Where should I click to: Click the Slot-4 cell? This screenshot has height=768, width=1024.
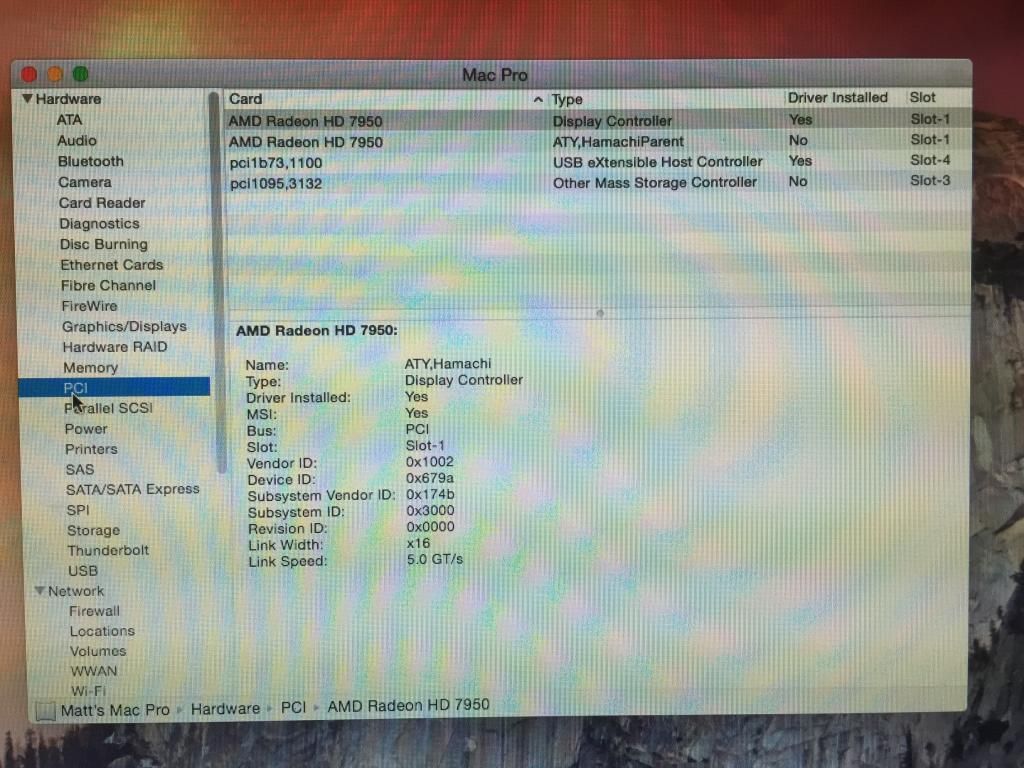coord(930,160)
